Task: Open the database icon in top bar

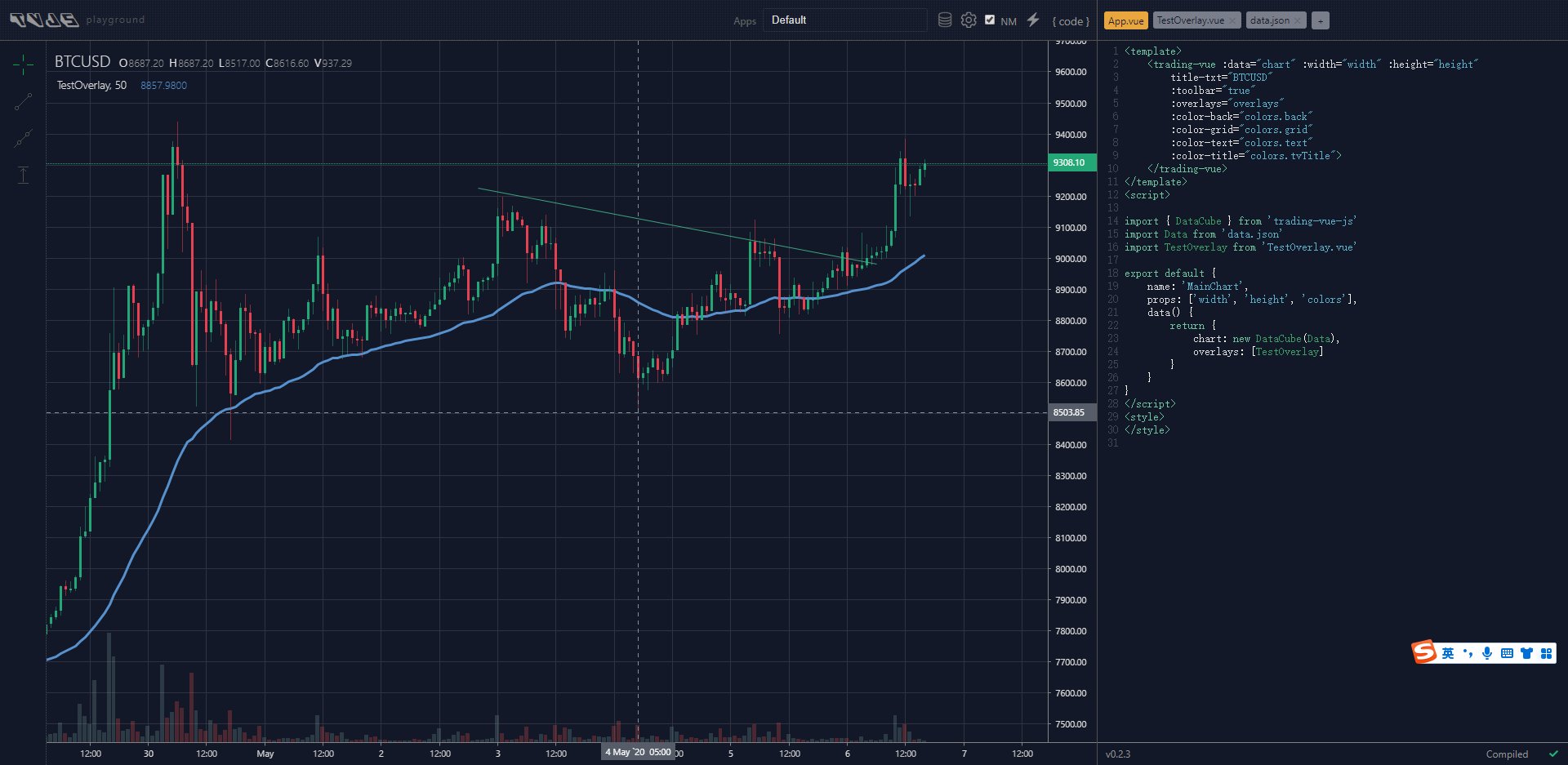Action: pyautogui.click(x=945, y=20)
